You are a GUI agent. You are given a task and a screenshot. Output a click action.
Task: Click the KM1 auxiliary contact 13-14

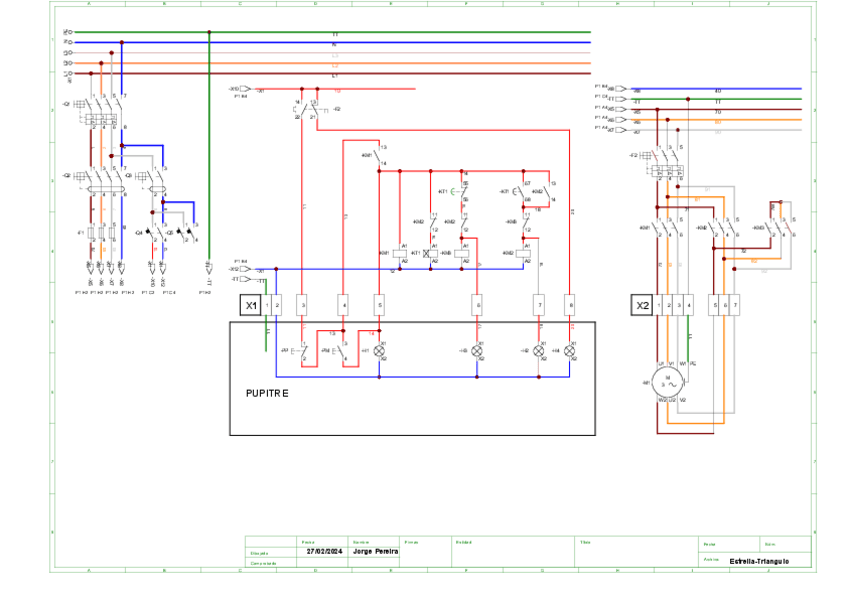tap(377, 155)
